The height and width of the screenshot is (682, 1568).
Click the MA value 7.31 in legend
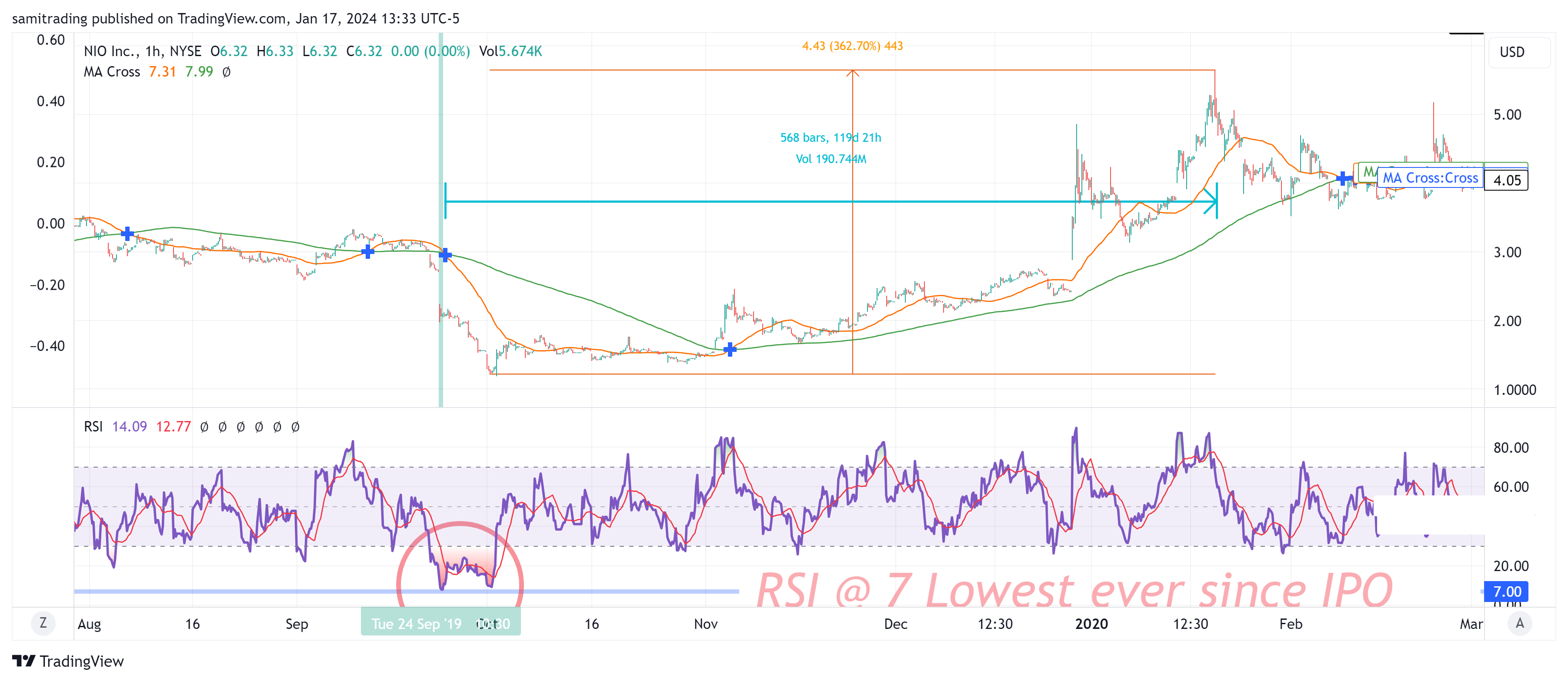point(163,72)
